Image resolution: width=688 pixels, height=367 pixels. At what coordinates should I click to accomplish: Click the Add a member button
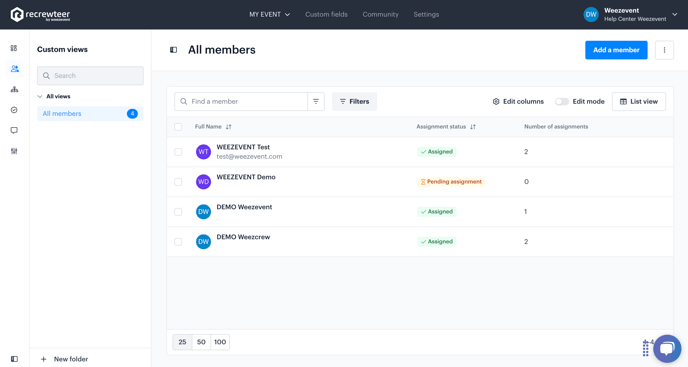click(x=616, y=50)
